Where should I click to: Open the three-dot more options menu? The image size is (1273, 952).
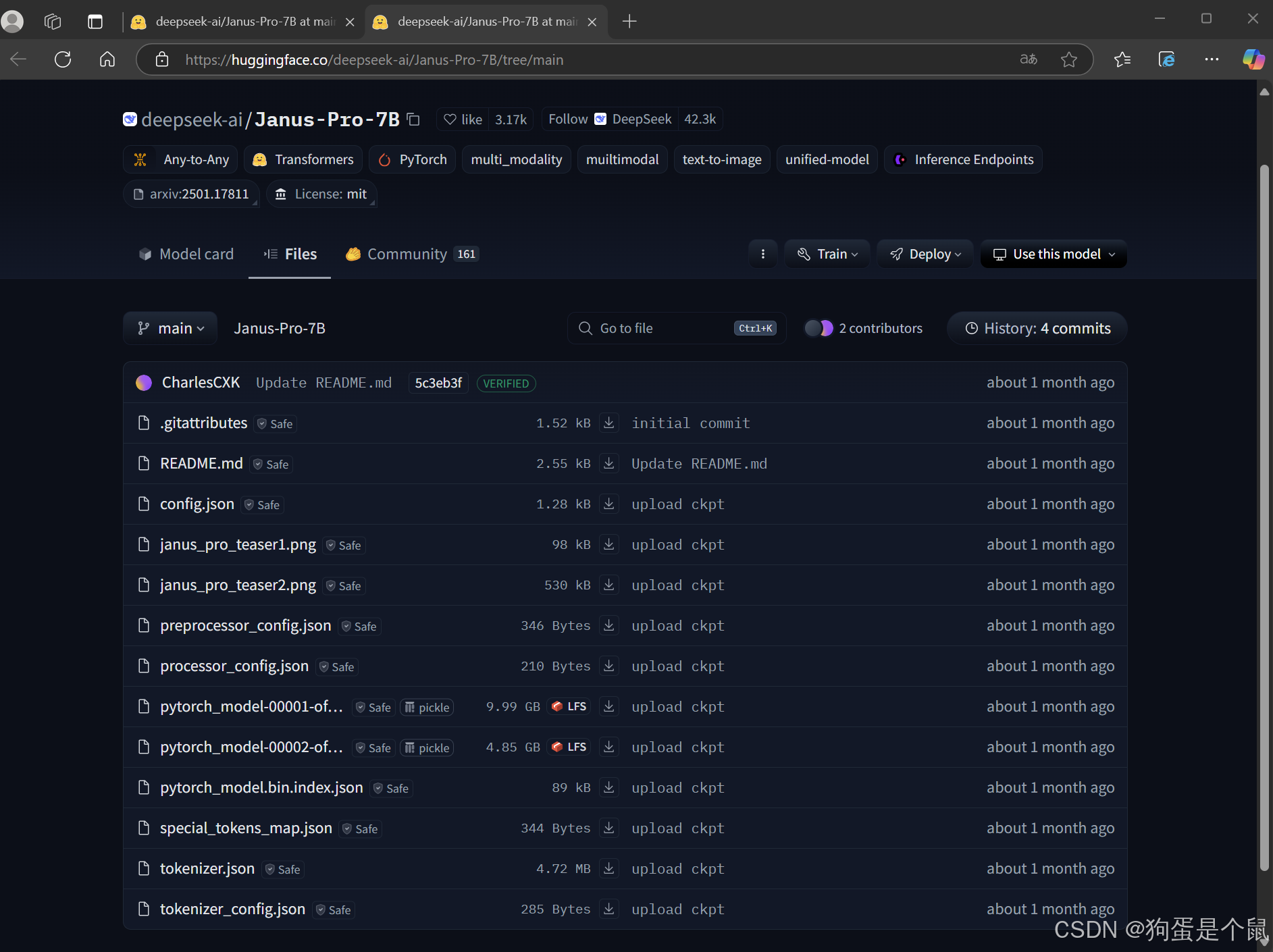763,254
